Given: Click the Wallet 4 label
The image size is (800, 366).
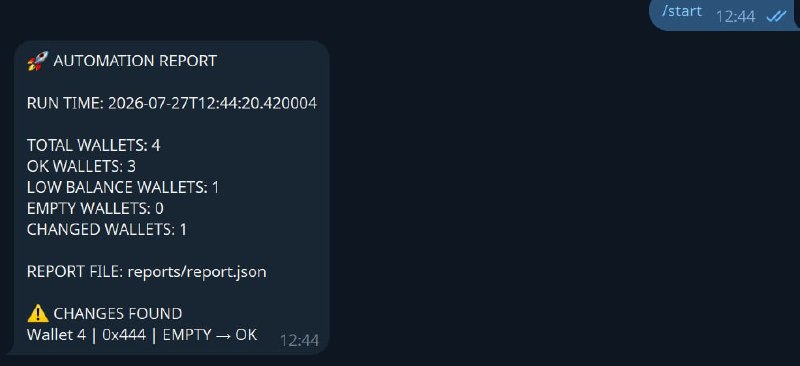Looking at the screenshot, I should [x=57, y=335].
